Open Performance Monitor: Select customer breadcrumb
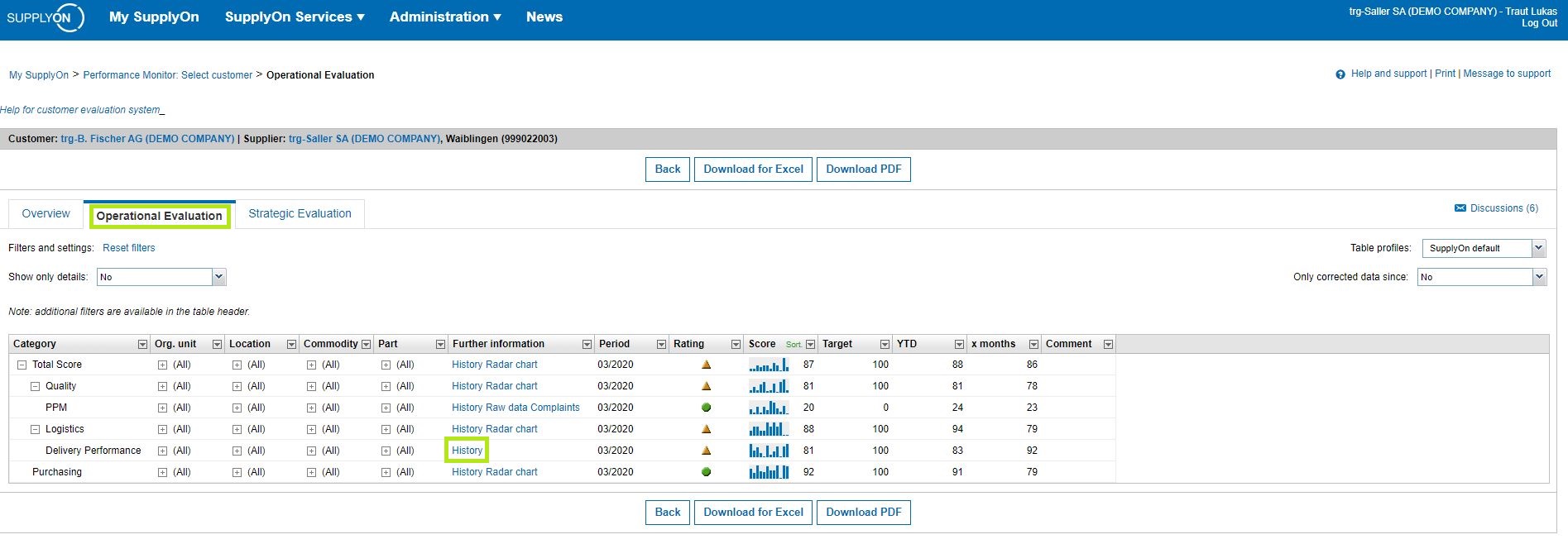The image size is (1568, 544). pyautogui.click(x=168, y=75)
